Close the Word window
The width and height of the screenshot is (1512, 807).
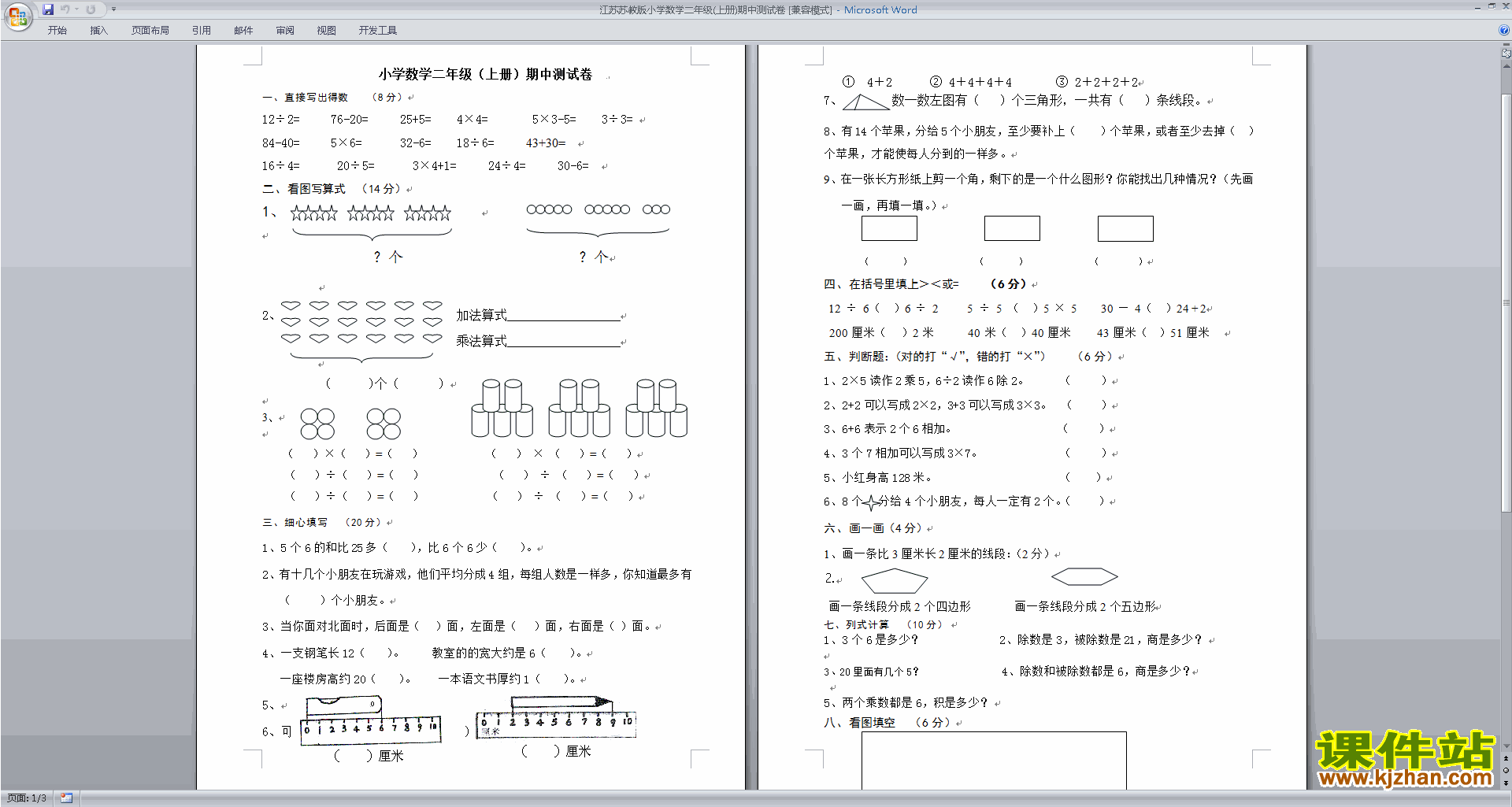point(1505,7)
